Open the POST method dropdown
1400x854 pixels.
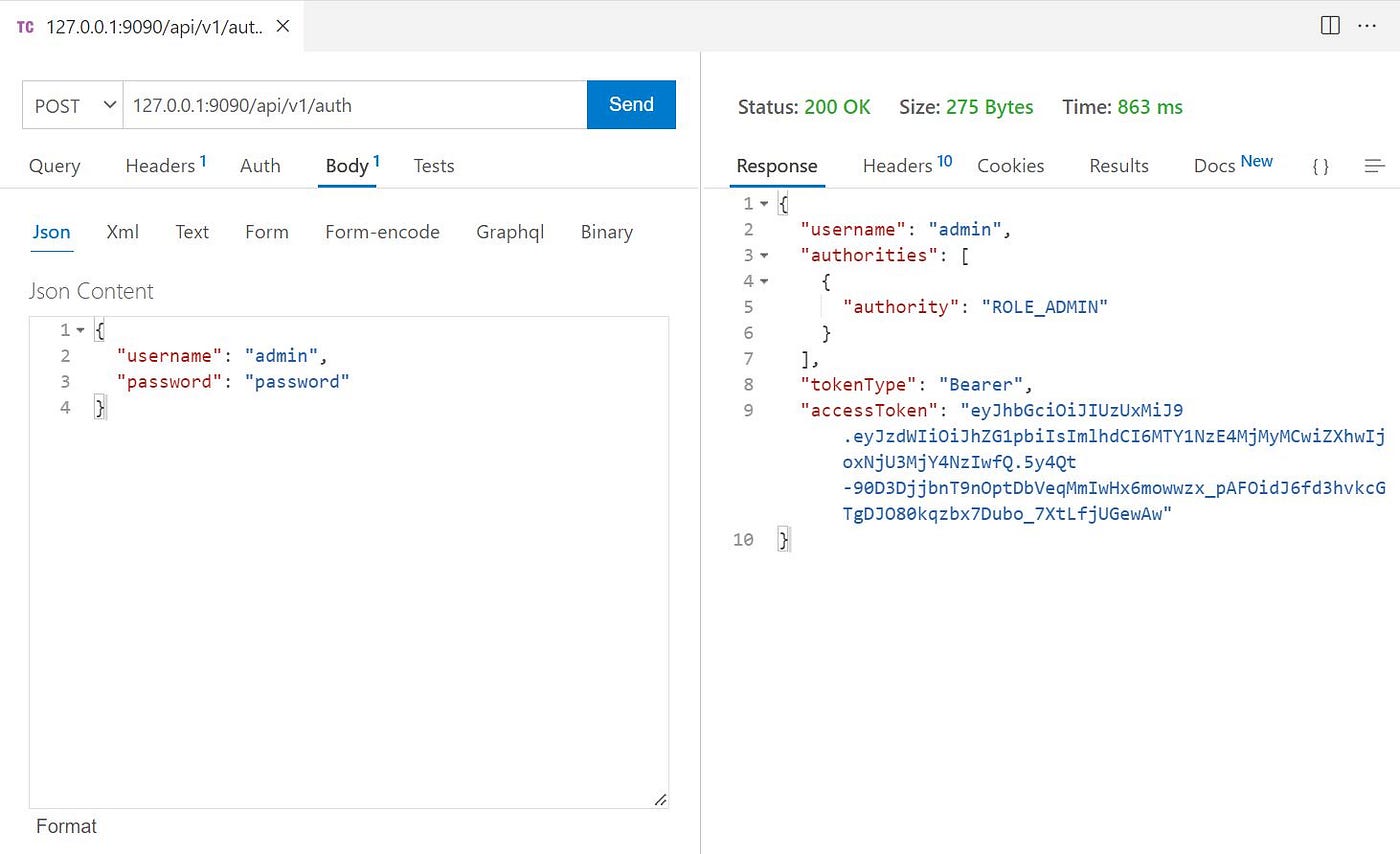(x=72, y=105)
